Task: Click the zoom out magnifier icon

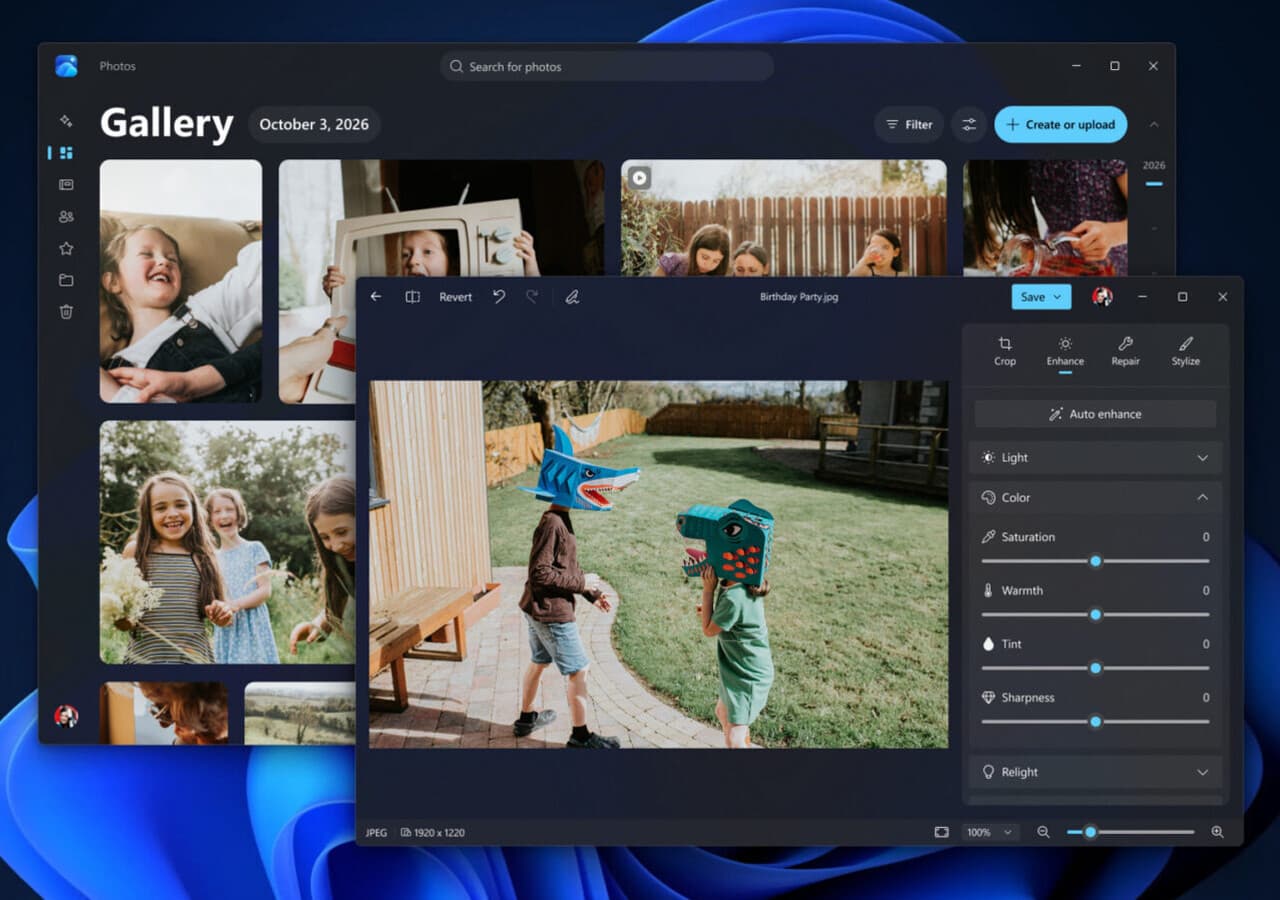Action: [1043, 832]
